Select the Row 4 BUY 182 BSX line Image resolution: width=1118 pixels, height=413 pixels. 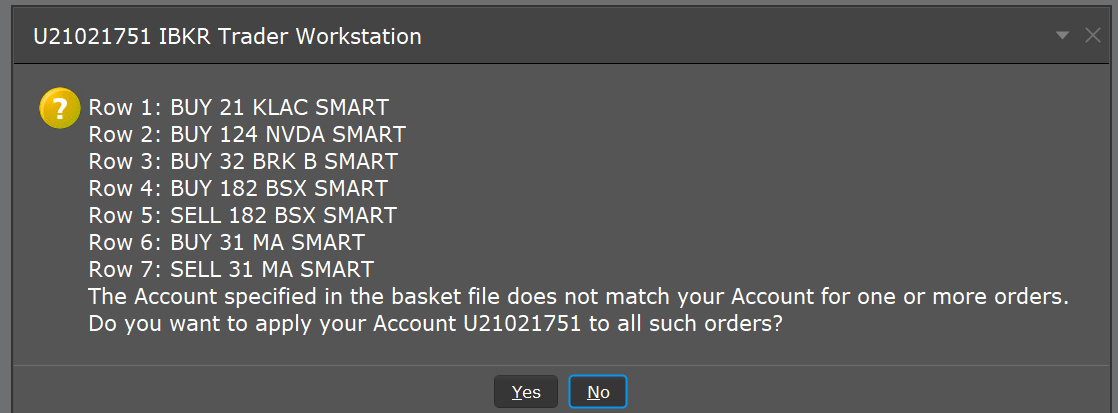[238, 188]
